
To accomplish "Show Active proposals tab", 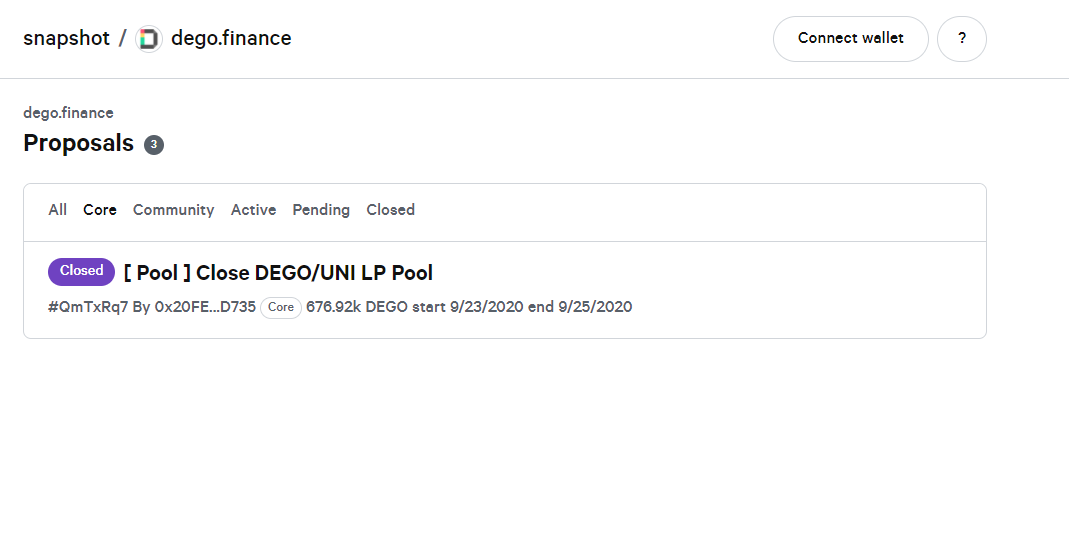I will point(253,210).
